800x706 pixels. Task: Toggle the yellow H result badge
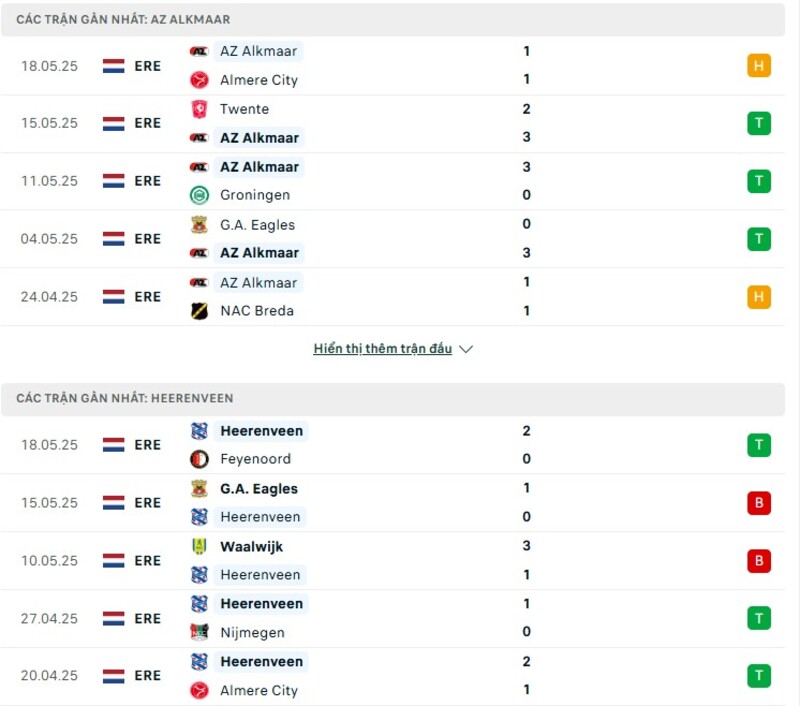point(760,65)
